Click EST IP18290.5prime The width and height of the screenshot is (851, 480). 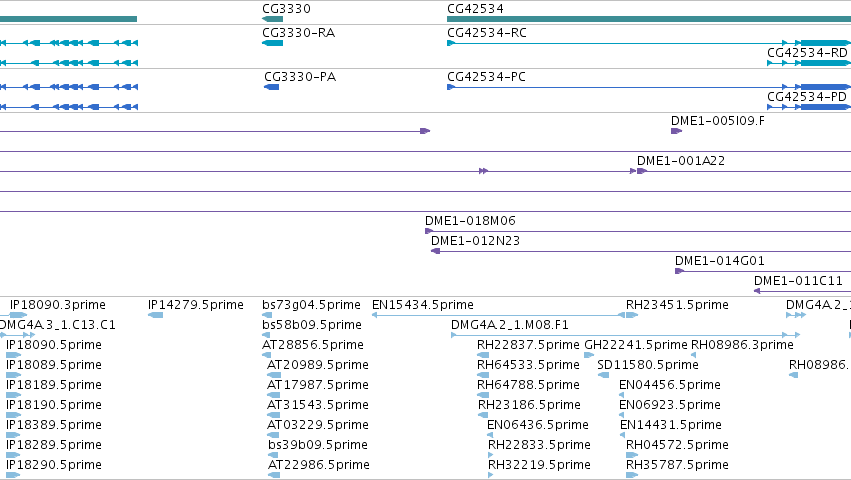click(x=54, y=465)
